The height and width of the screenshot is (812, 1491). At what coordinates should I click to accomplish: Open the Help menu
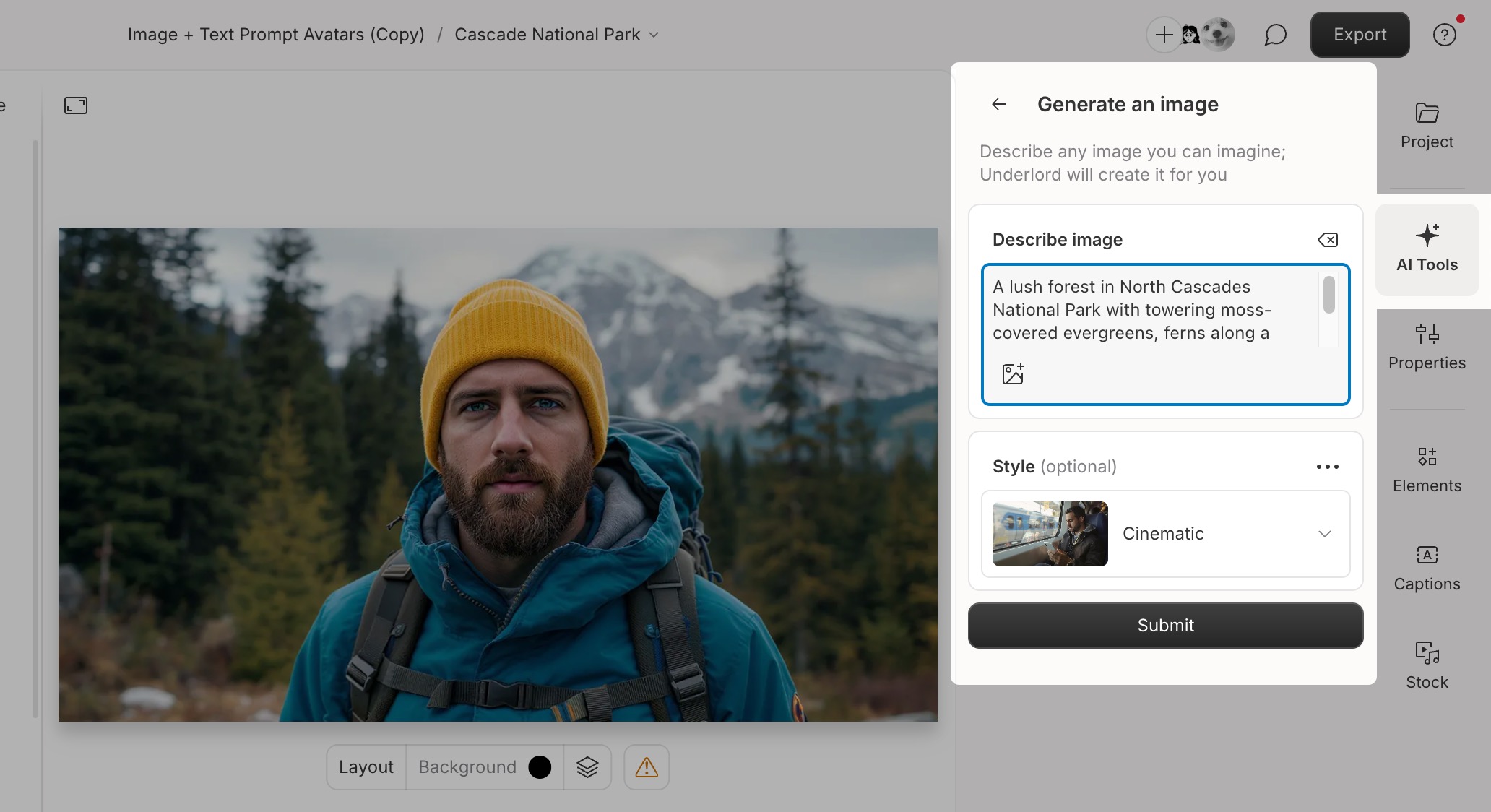tap(1445, 34)
